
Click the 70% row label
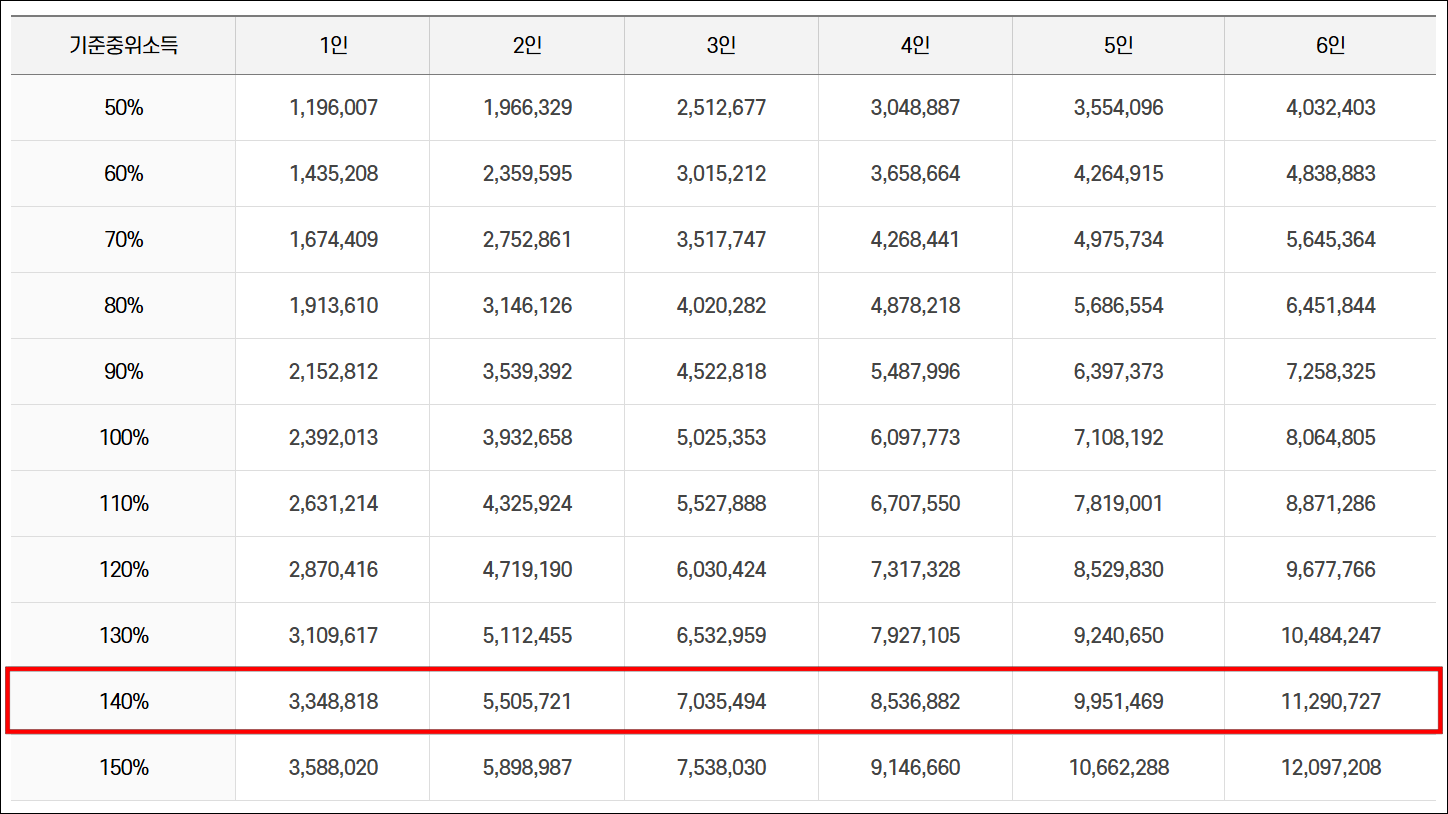124,240
